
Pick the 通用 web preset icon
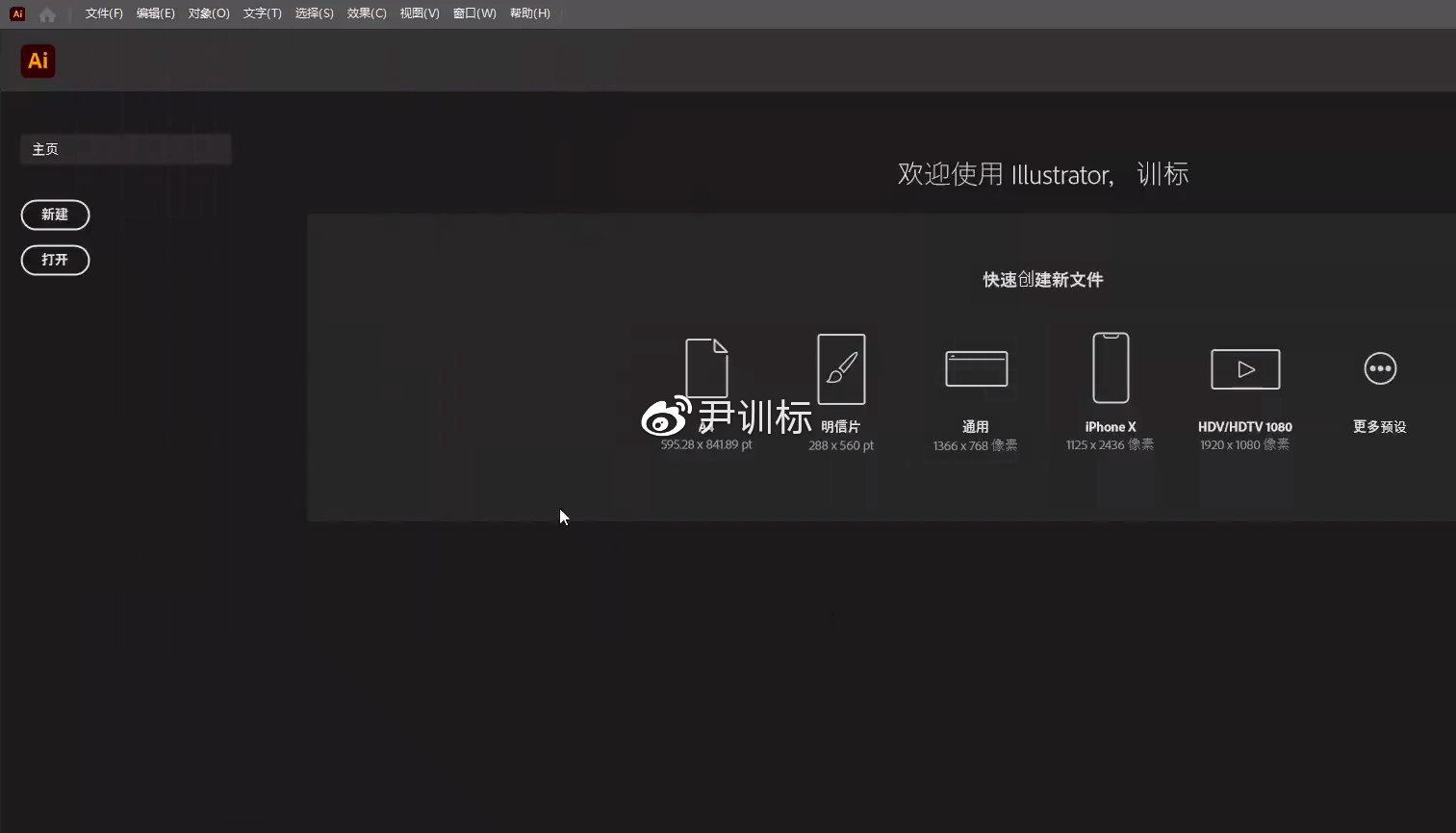tap(976, 369)
